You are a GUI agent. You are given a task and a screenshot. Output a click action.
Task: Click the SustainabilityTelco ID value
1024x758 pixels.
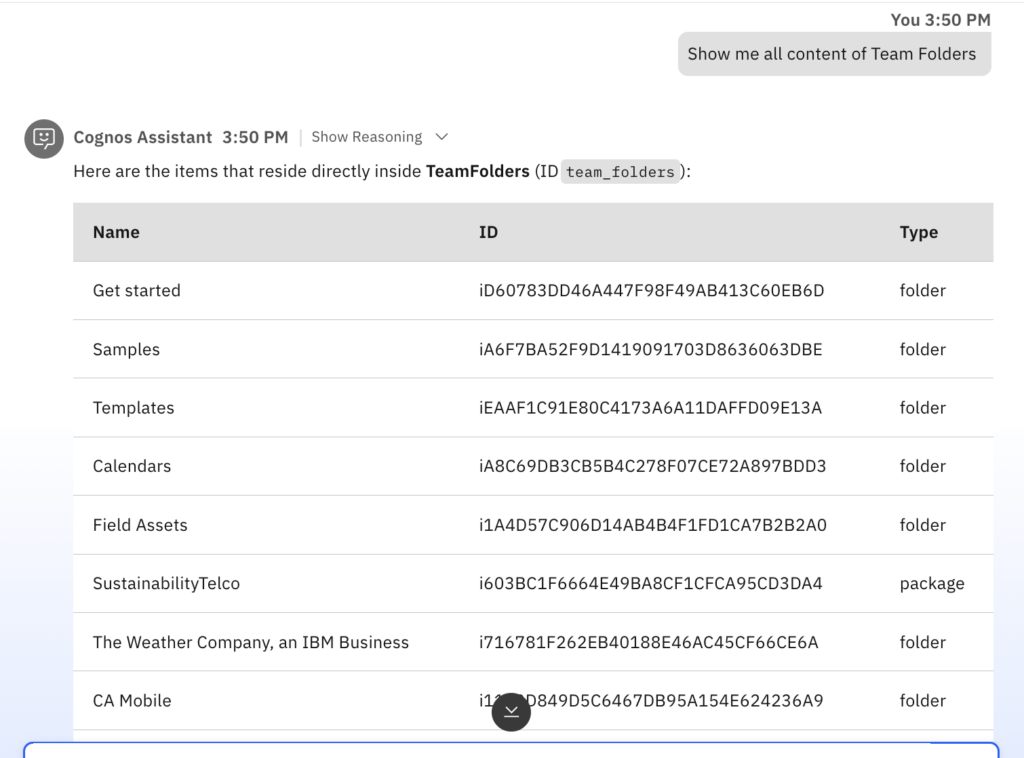point(650,583)
